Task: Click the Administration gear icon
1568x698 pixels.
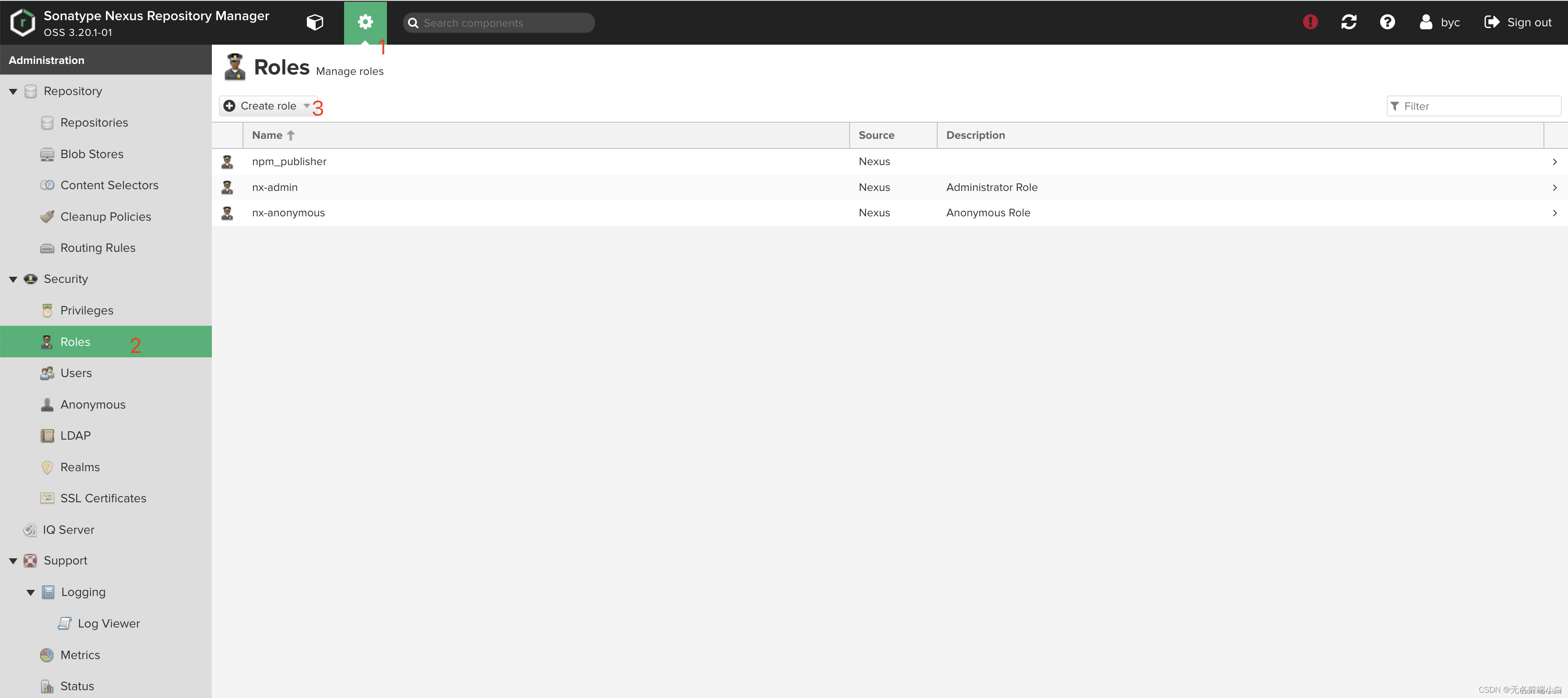Action: (x=365, y=22)
